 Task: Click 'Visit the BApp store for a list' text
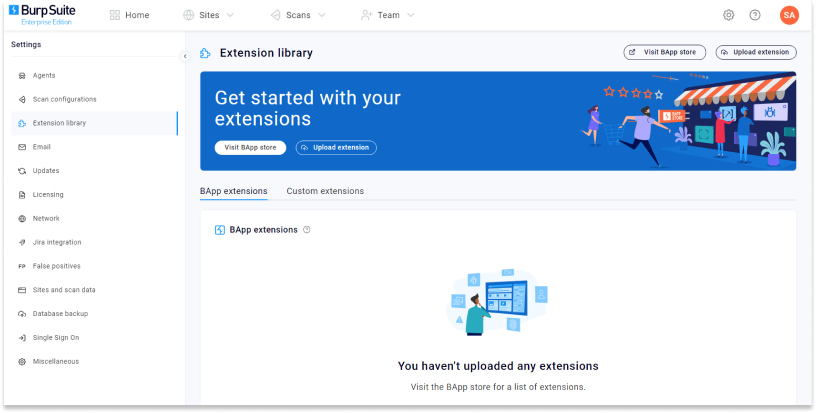tap(498, 387)
